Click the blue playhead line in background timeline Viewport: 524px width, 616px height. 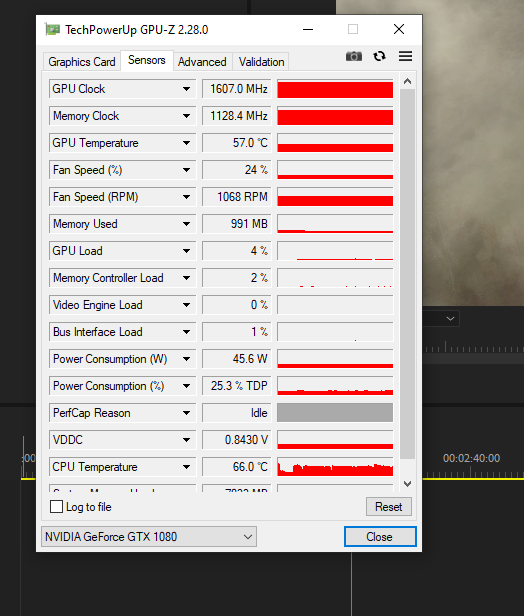click(352, 584)
